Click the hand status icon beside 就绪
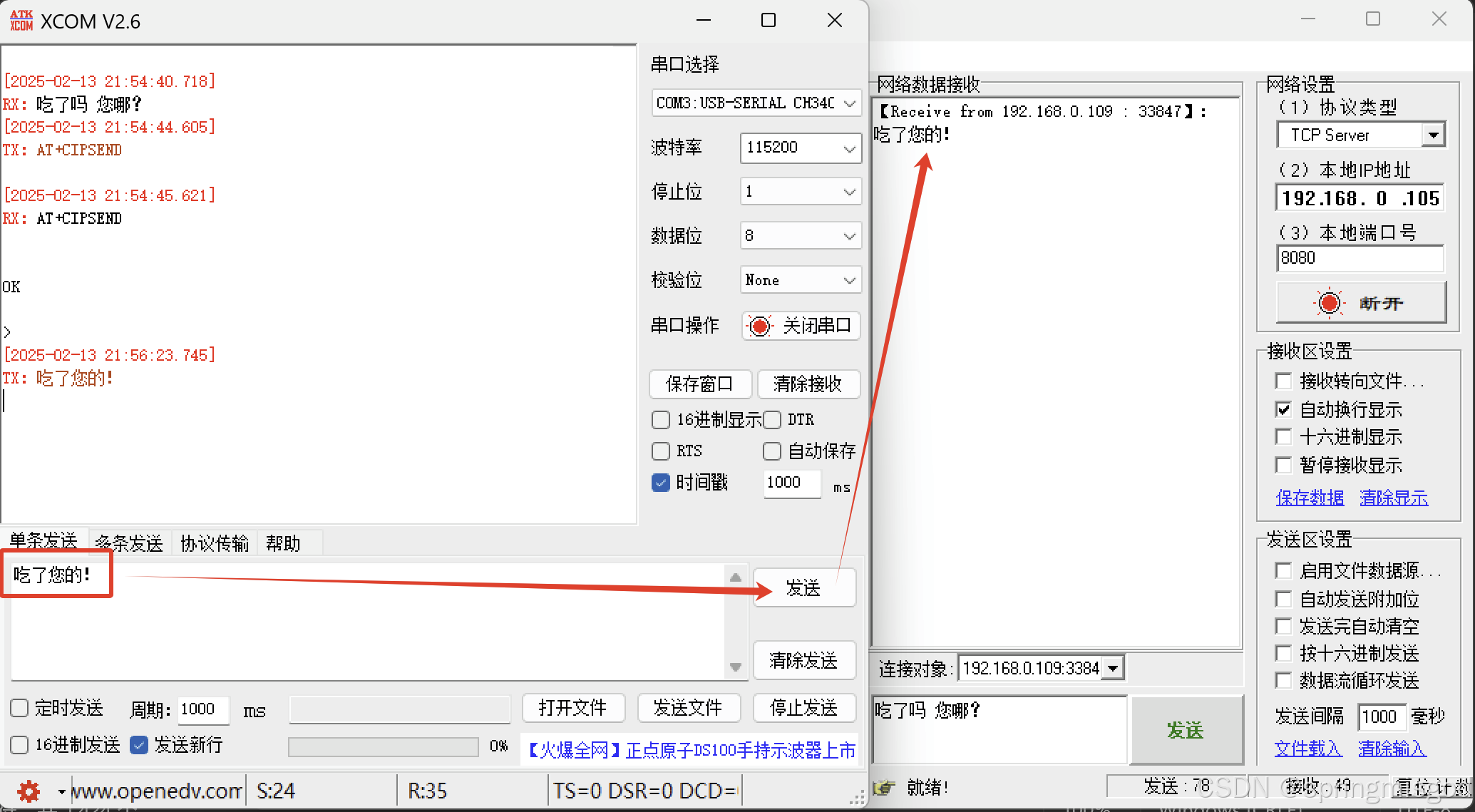The height and width of the screenshot is (812, 1475). (884, 787)
